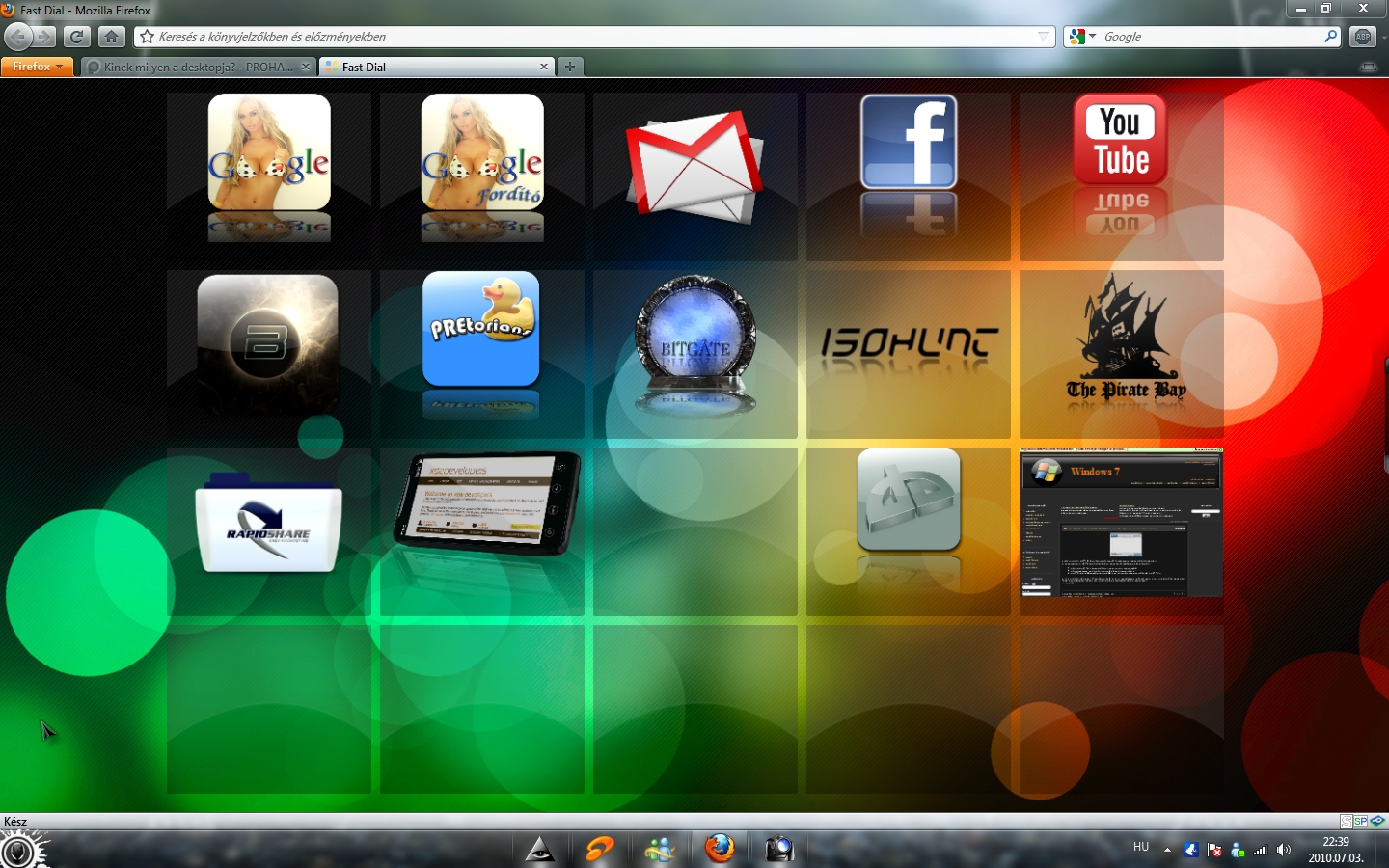Open the Bluetooth tray icon
The image size is (1389, 868).
pos(1191,850)
